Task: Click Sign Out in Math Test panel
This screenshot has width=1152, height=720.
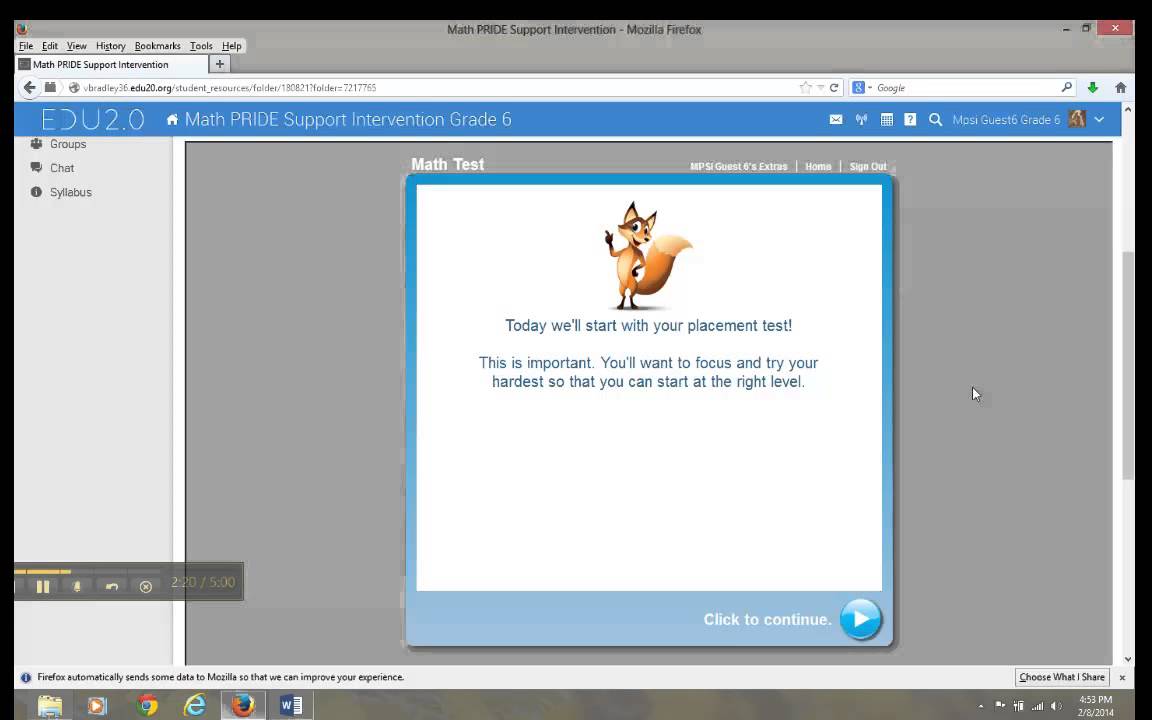Action: (868, 167)
